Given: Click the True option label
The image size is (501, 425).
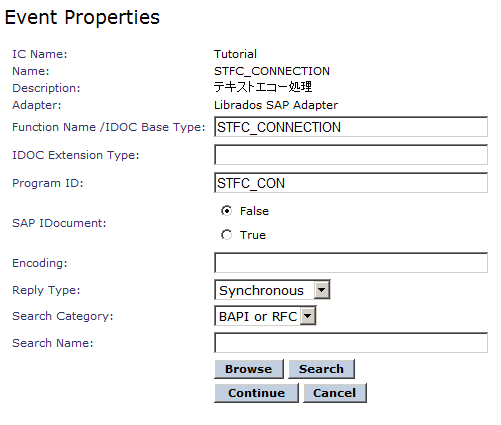Looking at the screenshot, I should tap(253, 235).
